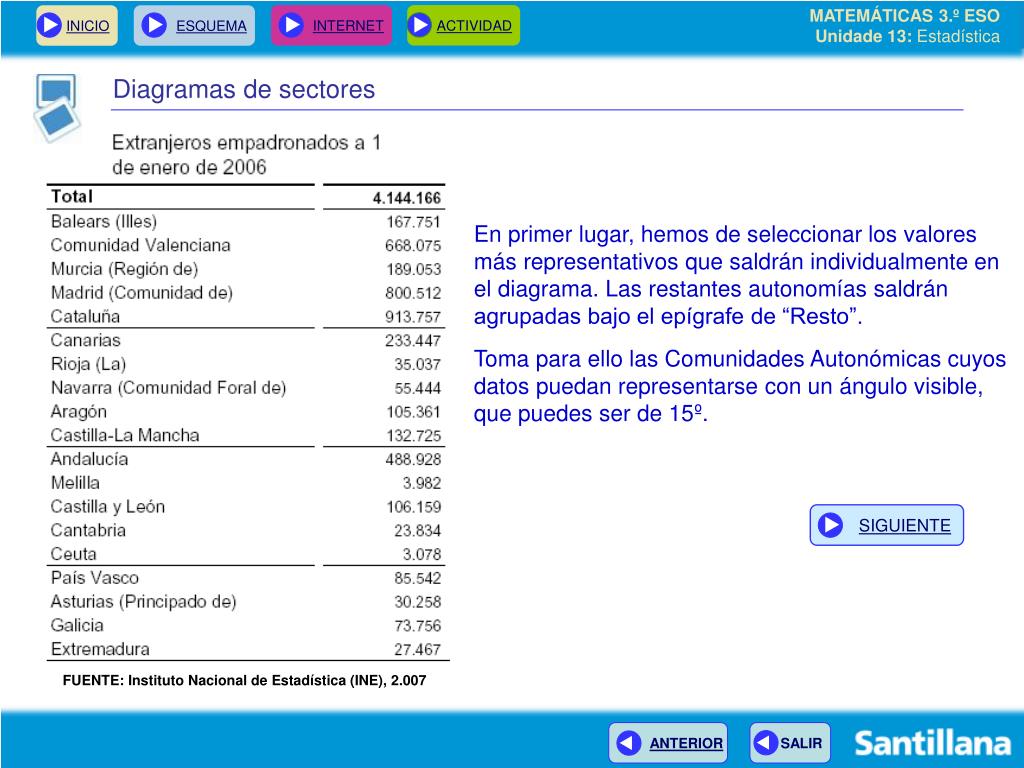The image size is (1024, 768).
Task: Select the 'Galicia' row label
Action: (77, 626)
